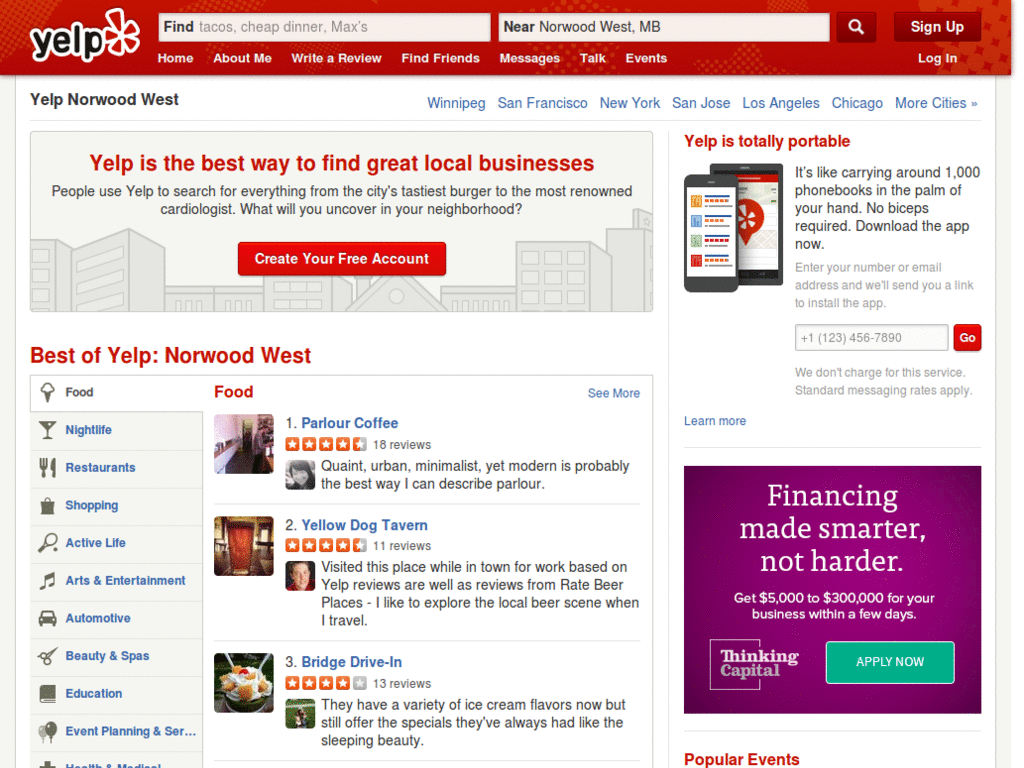Click the phone number input field
The width and height of the screenshot is (1024, 768).
(x=871, y=338)
